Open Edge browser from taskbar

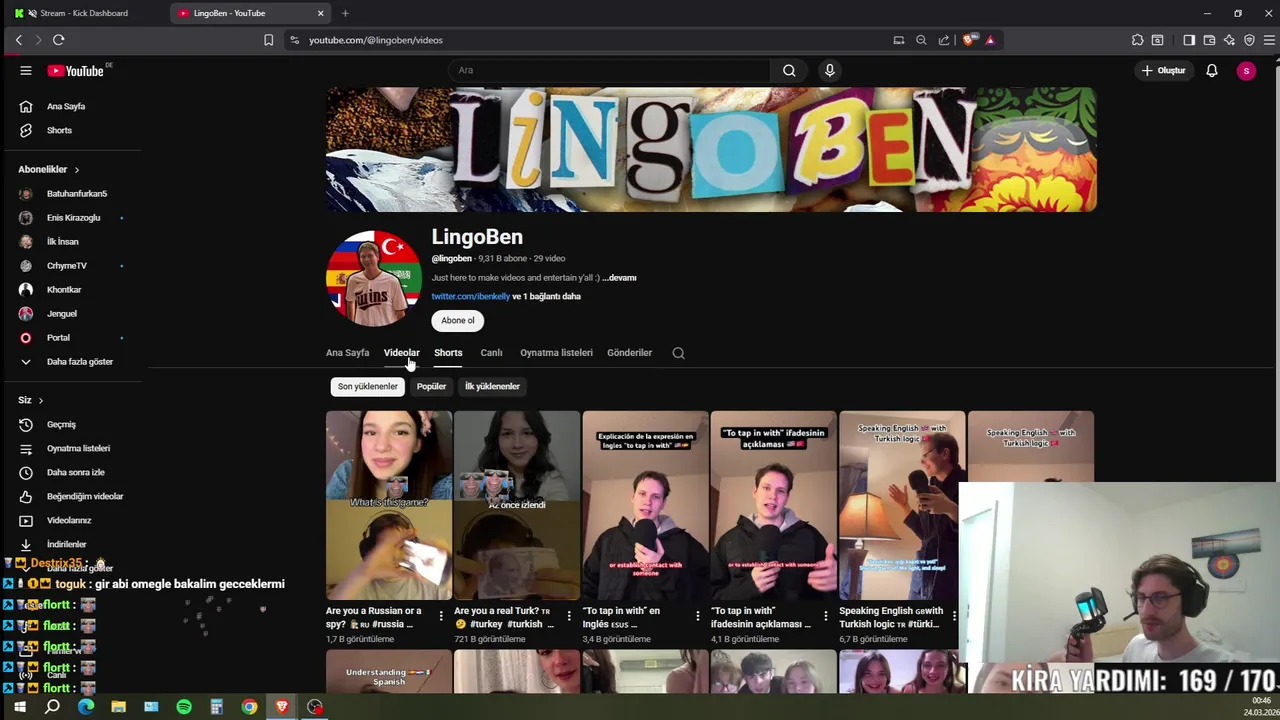(85, 707)
